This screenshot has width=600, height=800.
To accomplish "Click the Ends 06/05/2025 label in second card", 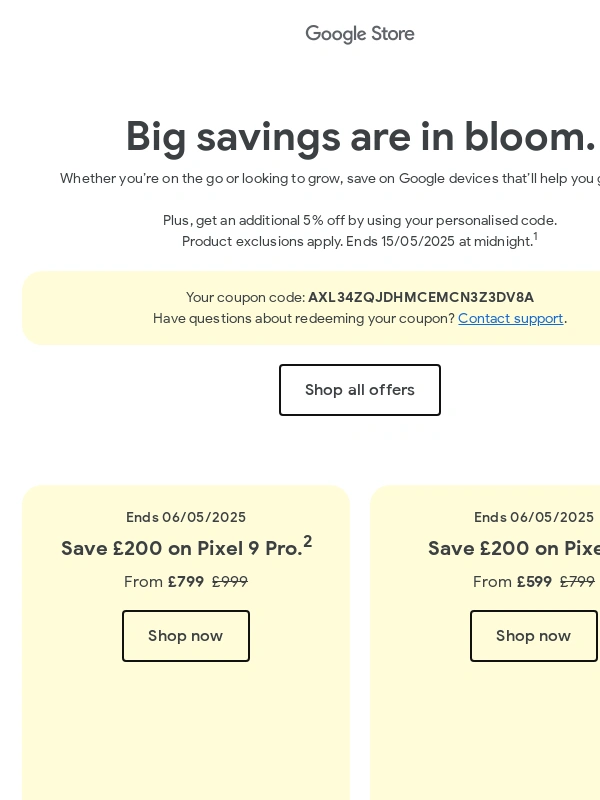I will click(534, 517).
